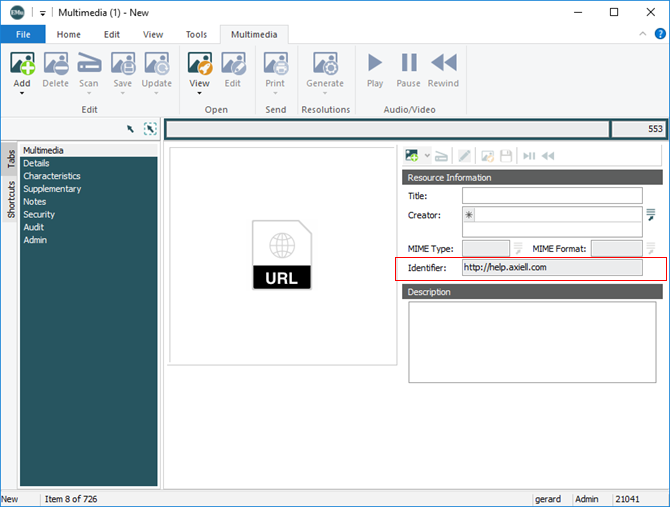This screenshot has width=670, height=507.
Task: Select Security in the tab list
Action: [x=40, y=214]
